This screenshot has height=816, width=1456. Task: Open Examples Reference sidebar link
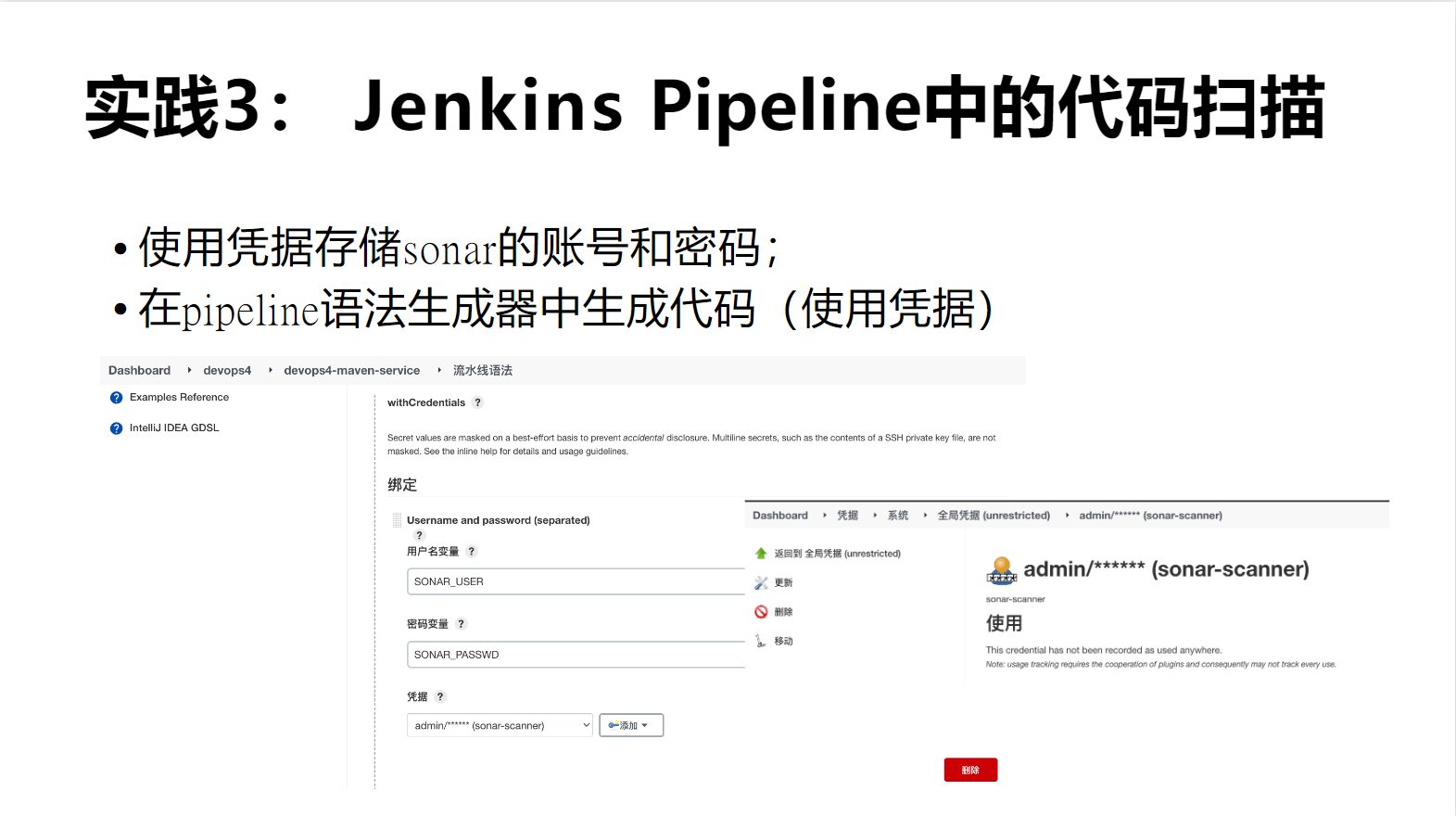pyautogui.click(x=179, y=398)
